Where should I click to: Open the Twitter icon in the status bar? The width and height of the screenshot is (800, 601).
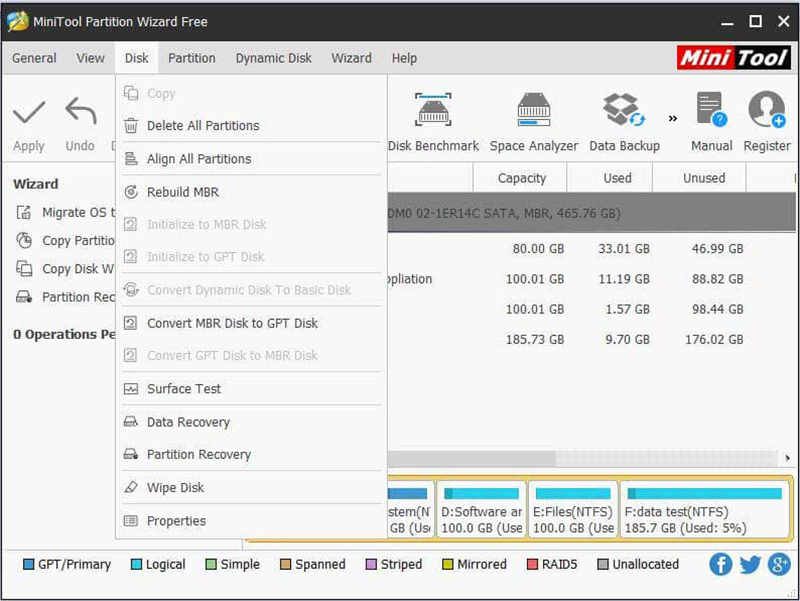750,564
